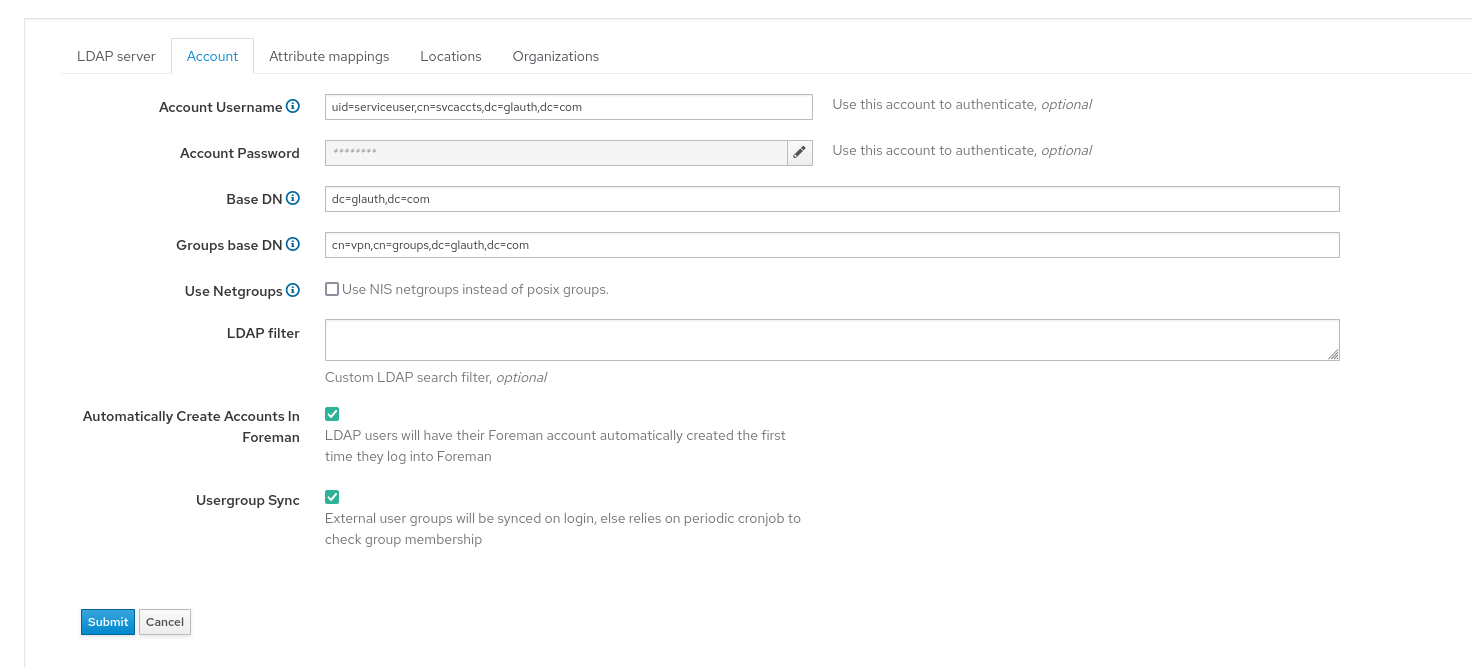This screenshot has width=1472, height=667.
Task: Select the Locations tab
Action: coord(450,56)
